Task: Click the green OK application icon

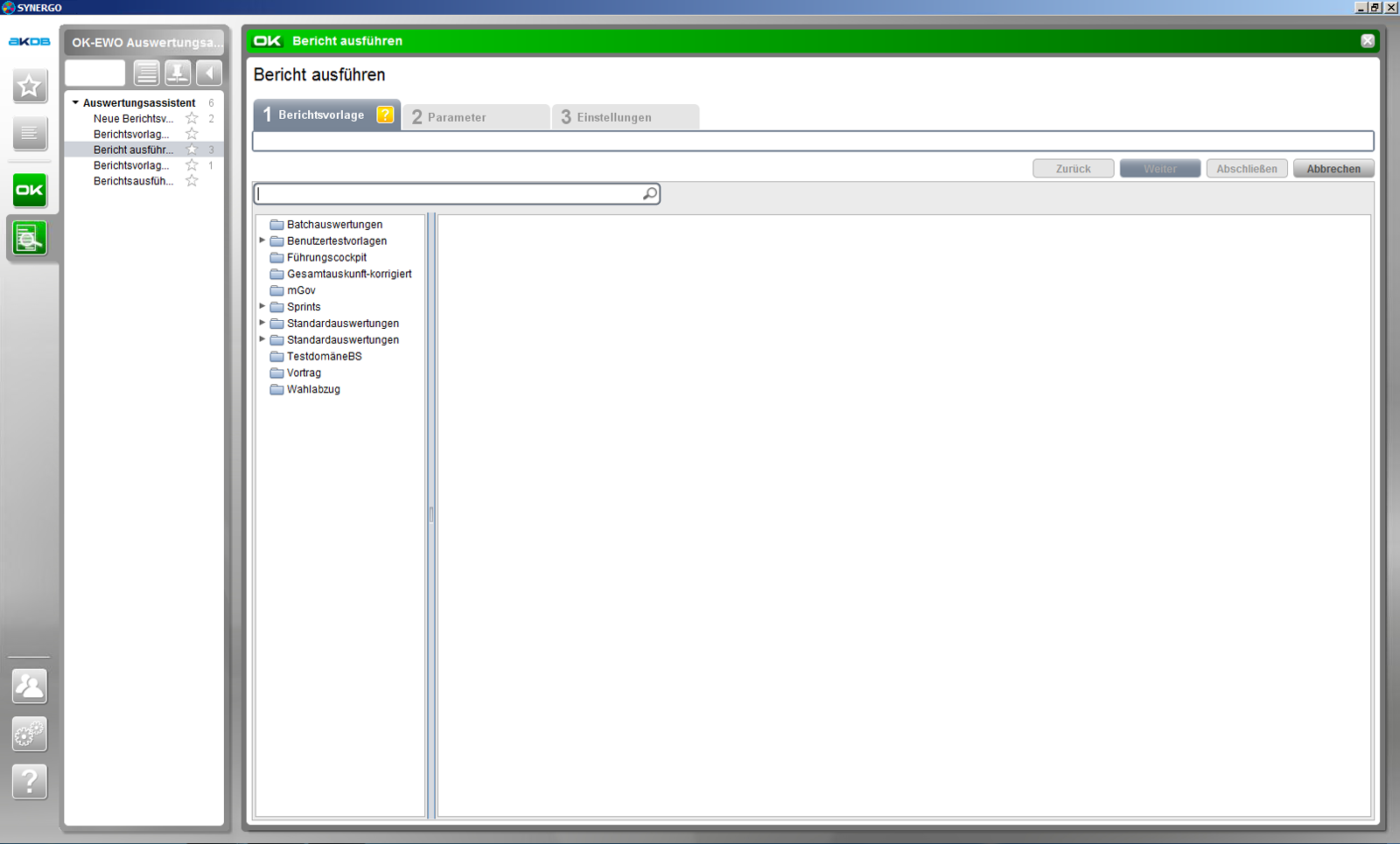Action: click(29, 190)
